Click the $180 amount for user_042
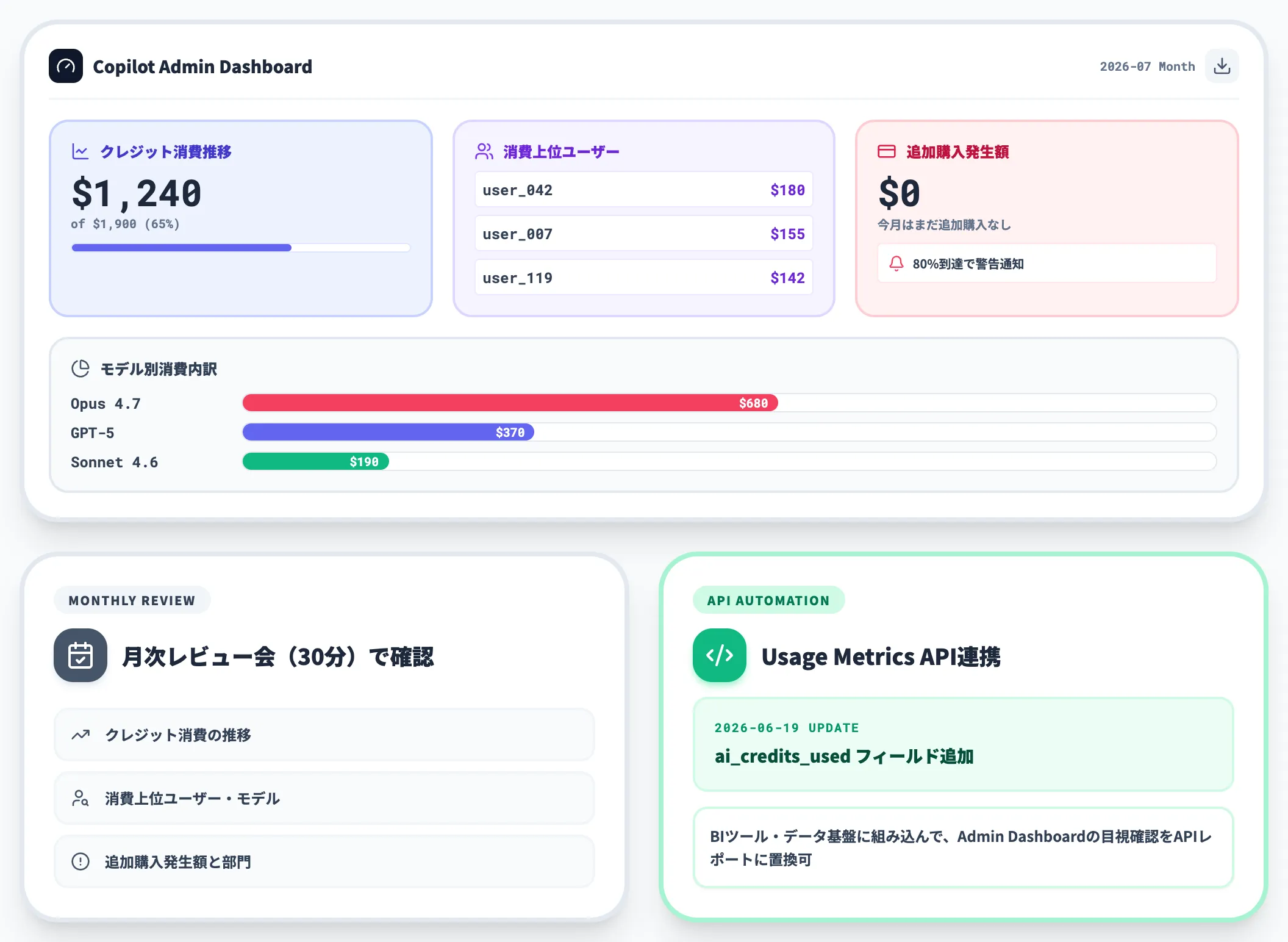Viewport: 1288px width, 942px height. pos(787,190)
